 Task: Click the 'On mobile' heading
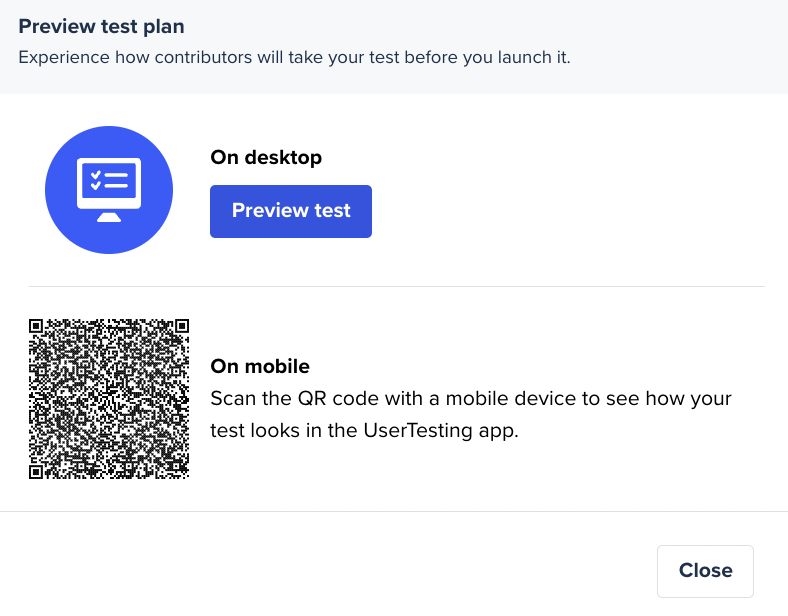click(x=260, y=366)
